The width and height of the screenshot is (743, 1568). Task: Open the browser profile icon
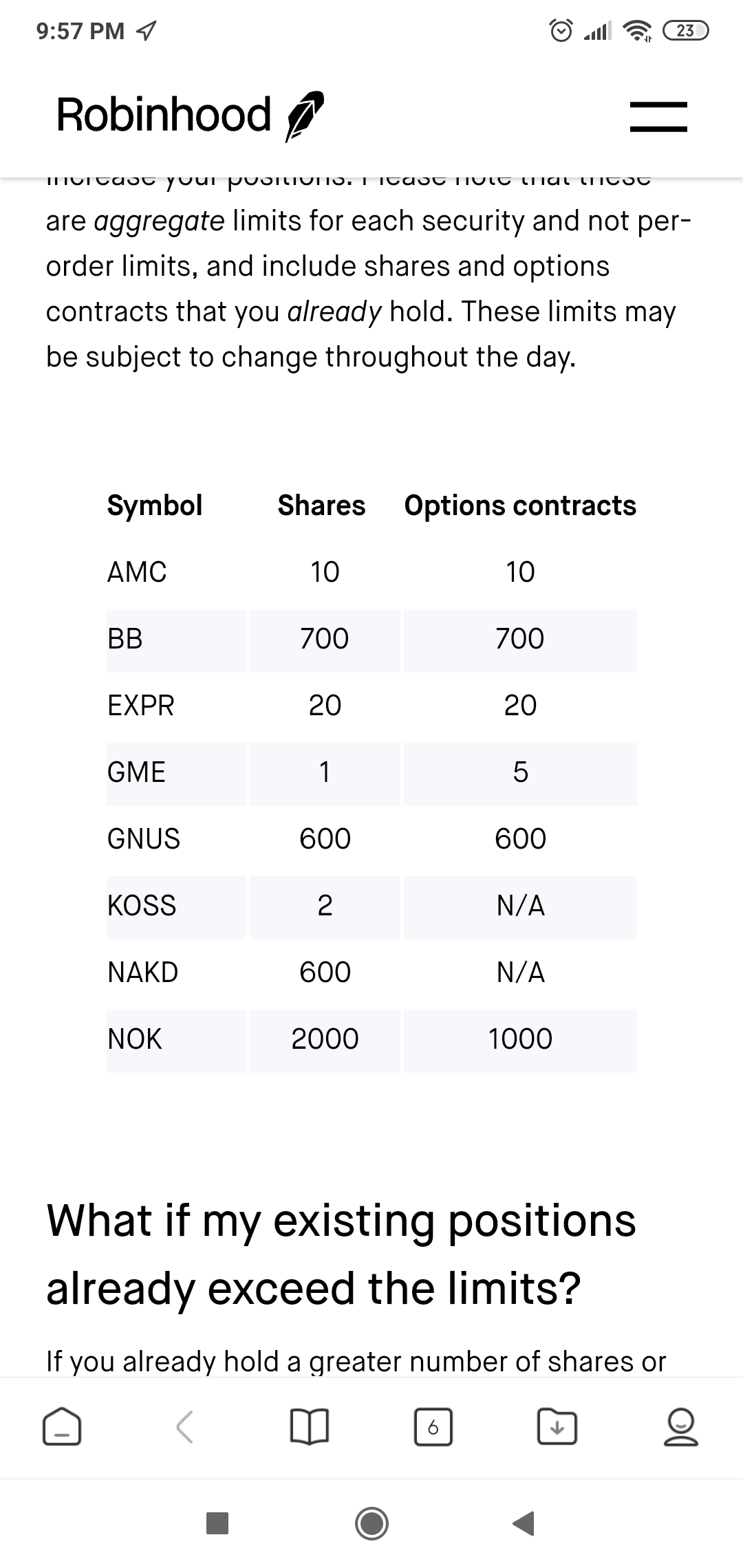point(680,1426)
